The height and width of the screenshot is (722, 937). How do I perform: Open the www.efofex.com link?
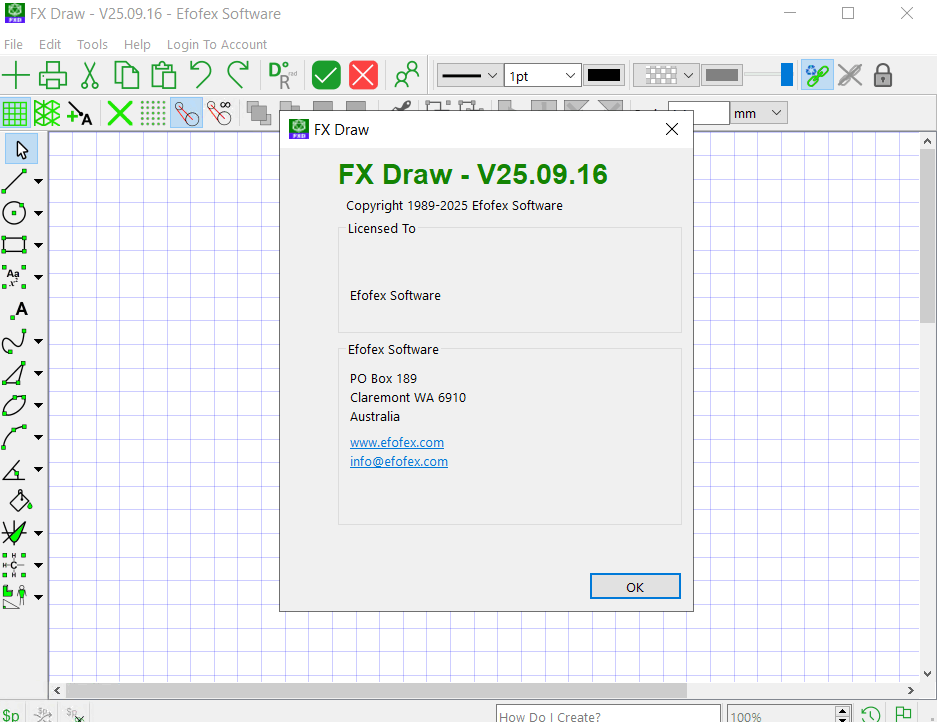(x=397, y=443)
